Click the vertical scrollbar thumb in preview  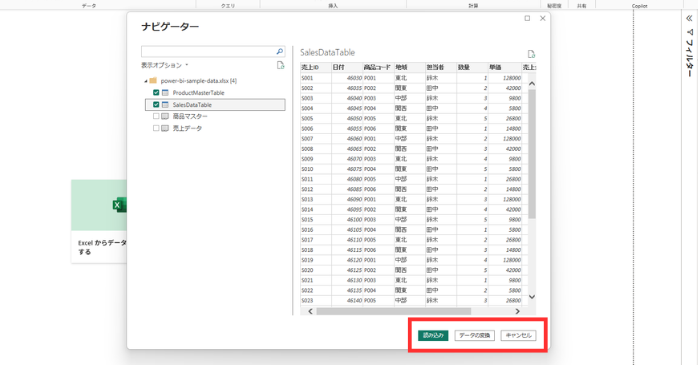(532, 154)
